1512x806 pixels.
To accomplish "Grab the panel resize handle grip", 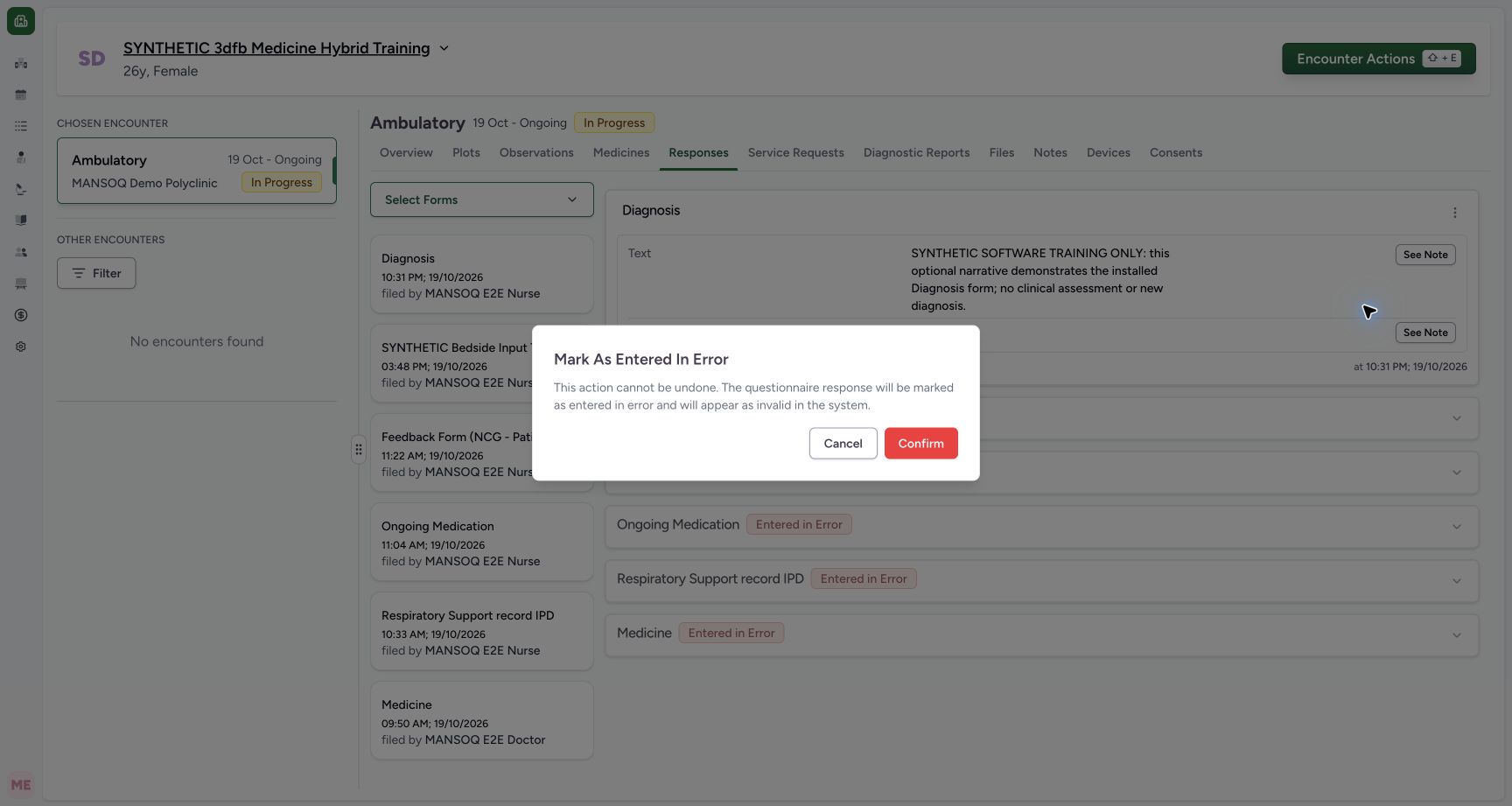I will coord(359,449).
